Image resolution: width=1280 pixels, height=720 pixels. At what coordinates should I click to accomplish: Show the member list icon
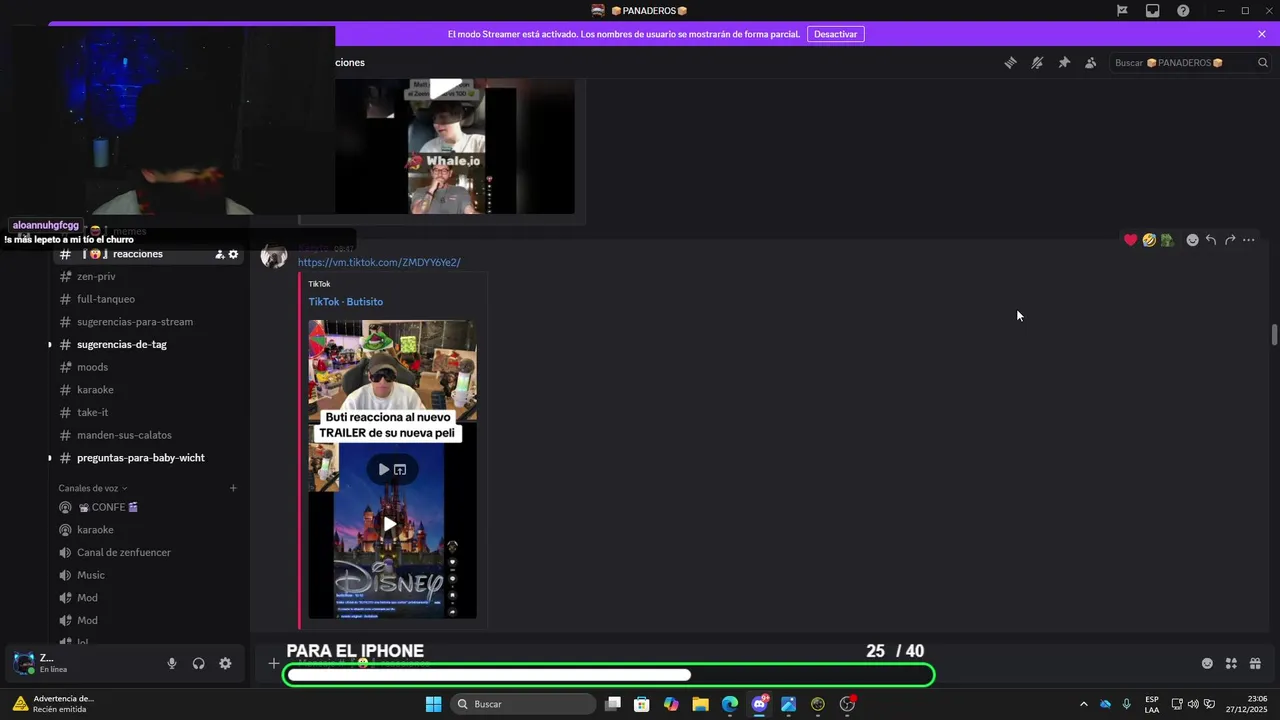click(1091, 62)
